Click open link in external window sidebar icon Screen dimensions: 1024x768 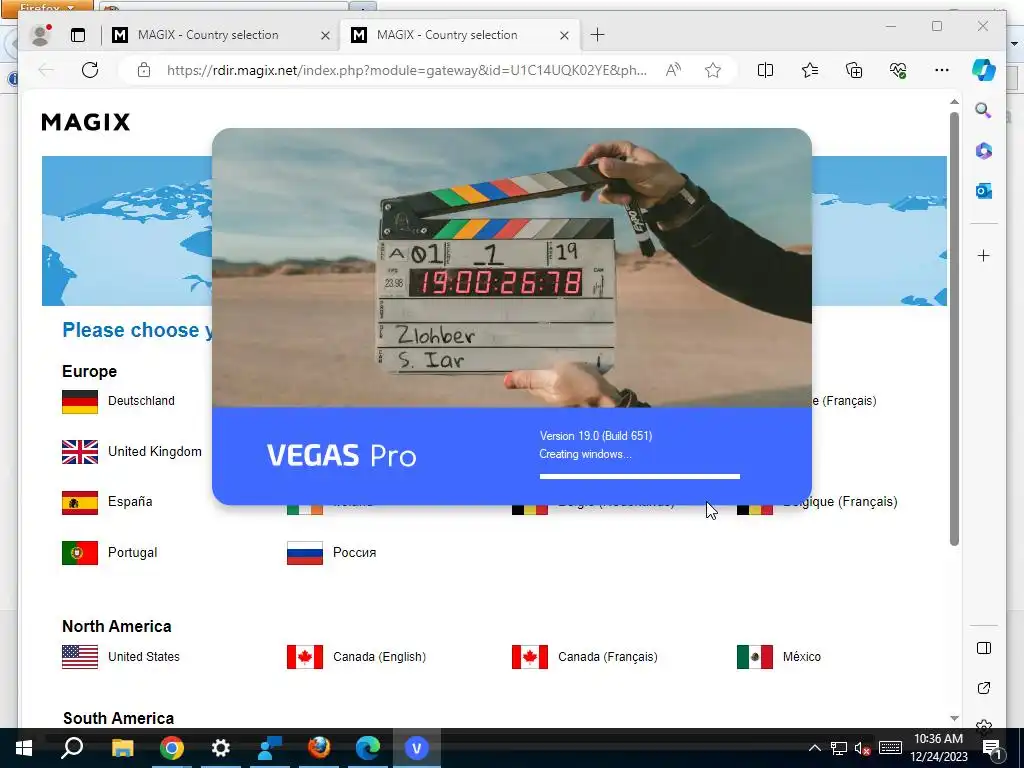(x=984, y=688)
